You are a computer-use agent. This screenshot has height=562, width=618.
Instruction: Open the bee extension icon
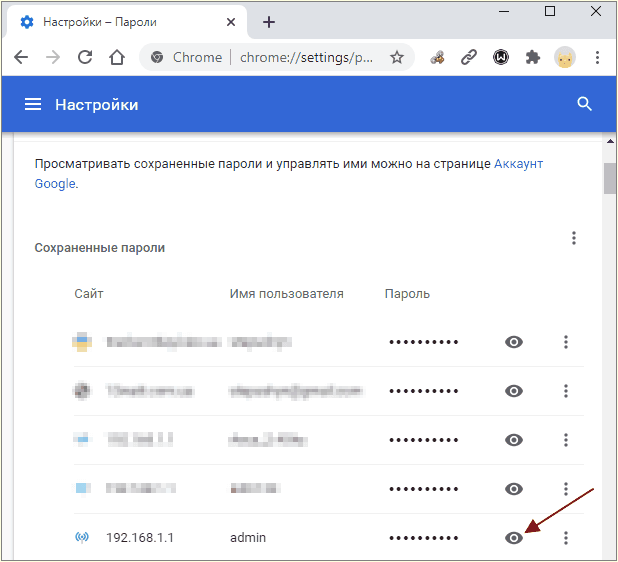click(x=437, y=58)
